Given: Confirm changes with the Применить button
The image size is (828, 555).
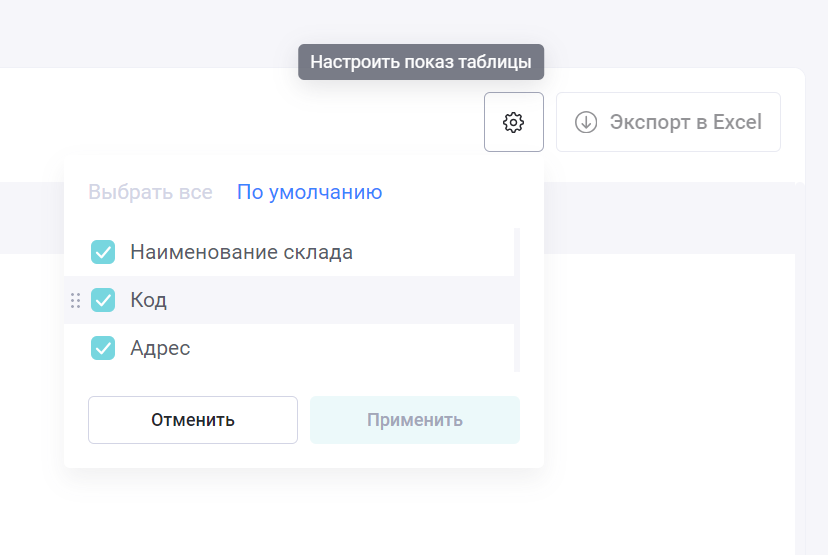Looking at the screenshot, I should click(415, 420).
